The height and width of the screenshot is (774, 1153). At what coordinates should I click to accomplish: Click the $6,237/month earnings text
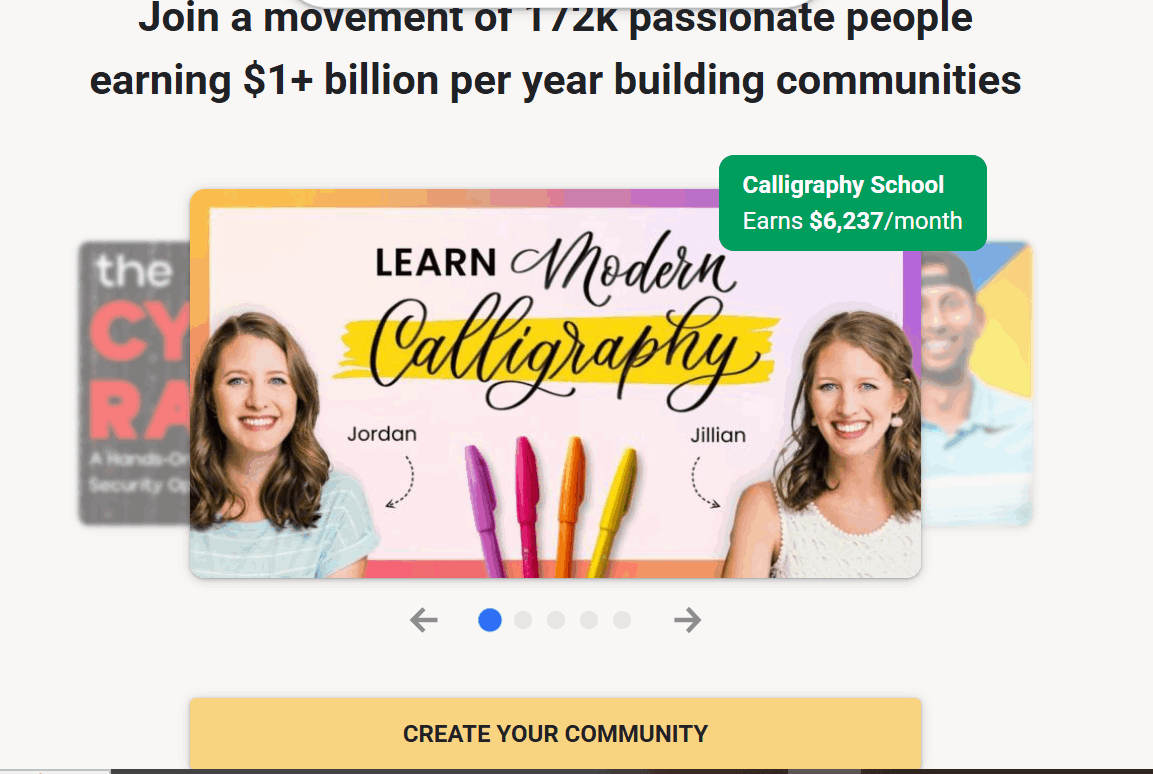coord(885,221)
